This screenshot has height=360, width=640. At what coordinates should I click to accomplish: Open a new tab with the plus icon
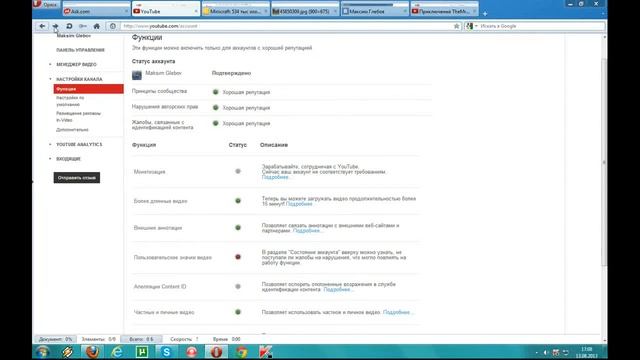(x=485, y=13)
